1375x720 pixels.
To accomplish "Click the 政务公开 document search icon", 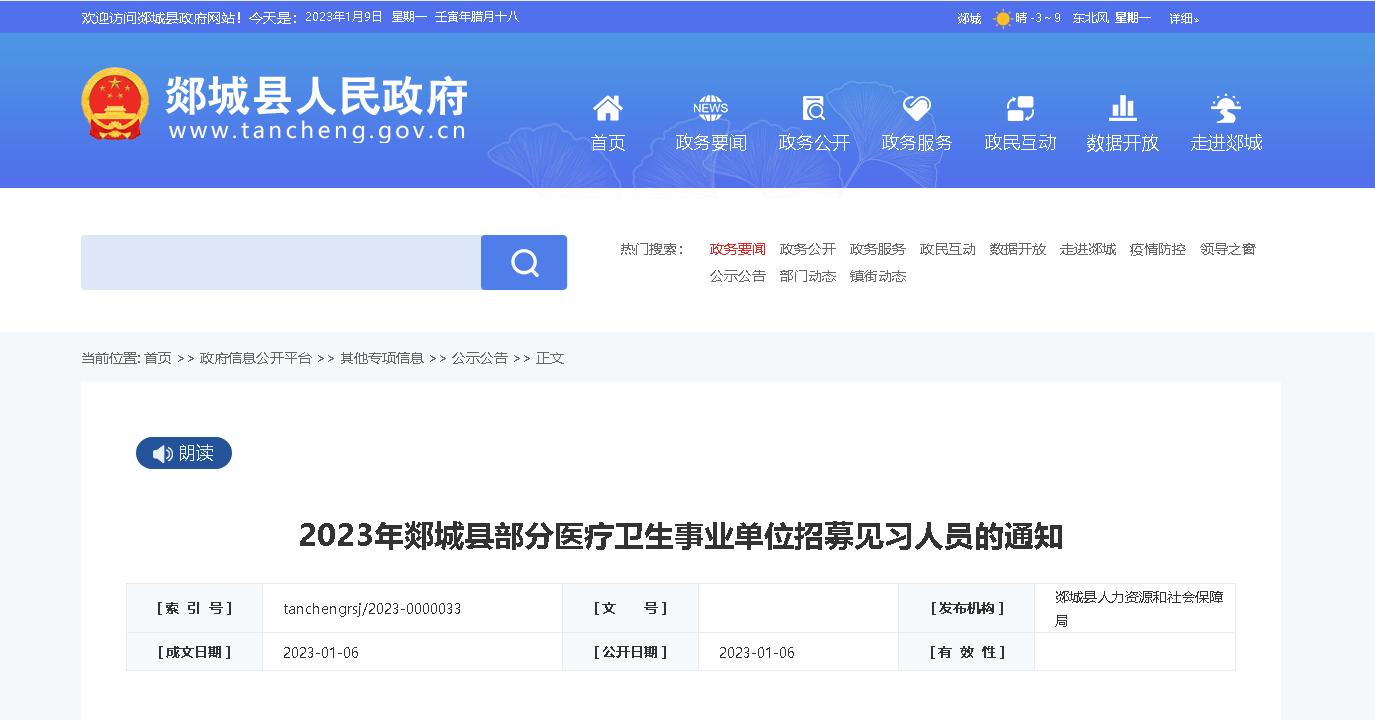I will (x=814, y=108).
